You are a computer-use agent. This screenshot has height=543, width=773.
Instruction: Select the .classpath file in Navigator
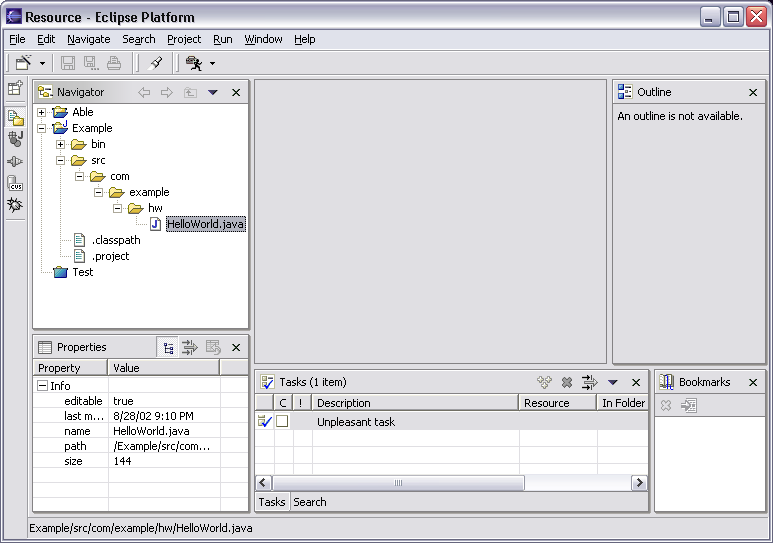coord(115,240)
